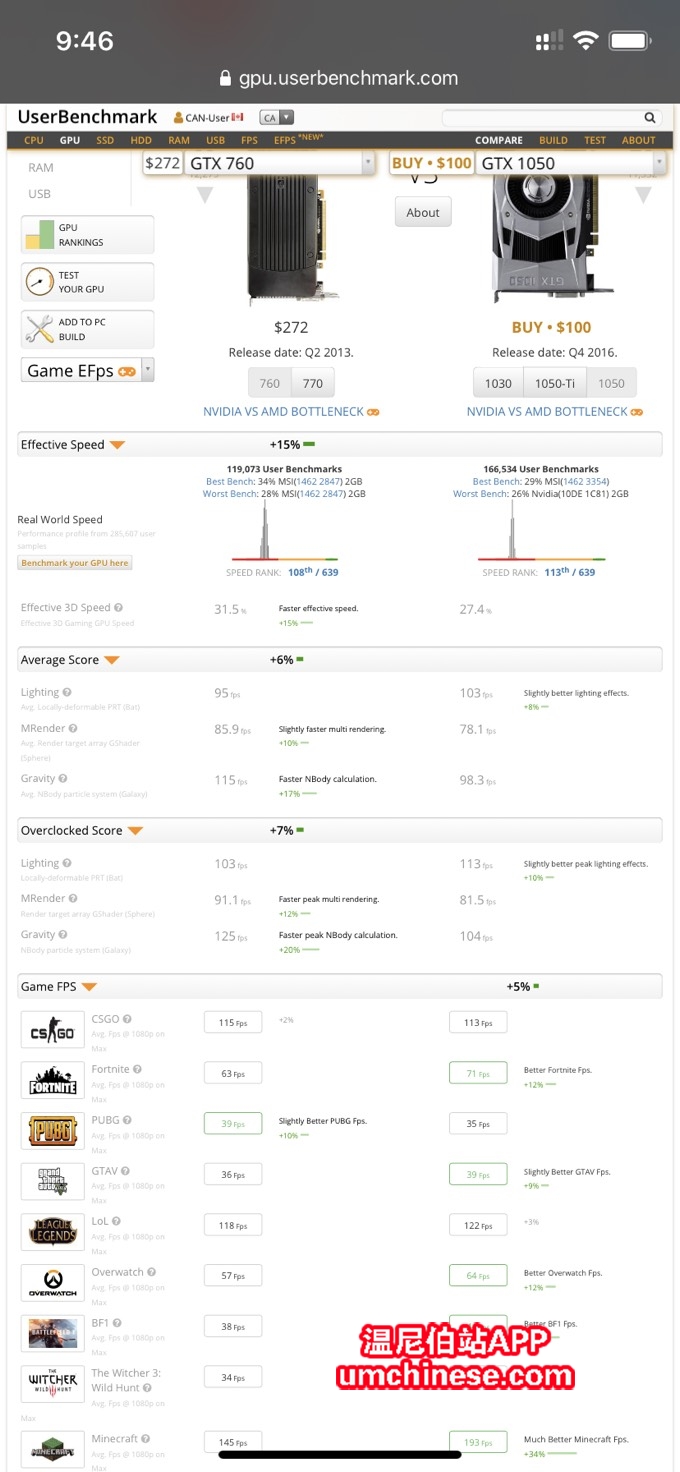
Task: Select the 1050-Ti comparison button
Action: [x=555, y=383]
